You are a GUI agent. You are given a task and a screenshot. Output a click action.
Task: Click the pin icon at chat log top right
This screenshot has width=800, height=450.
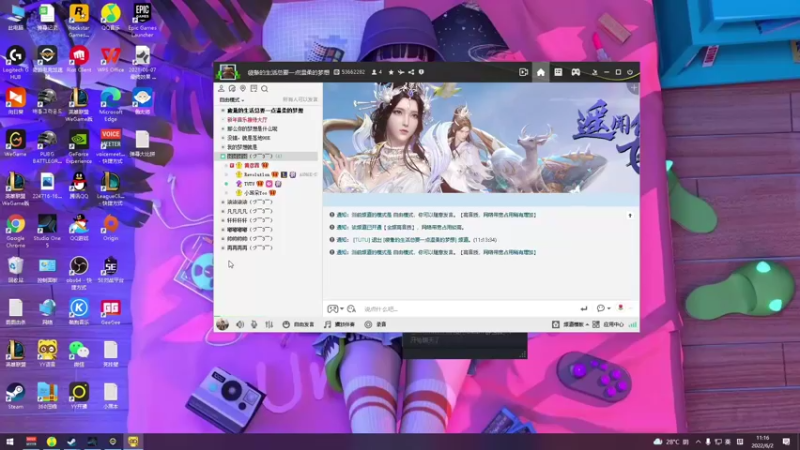coord(630,216)
